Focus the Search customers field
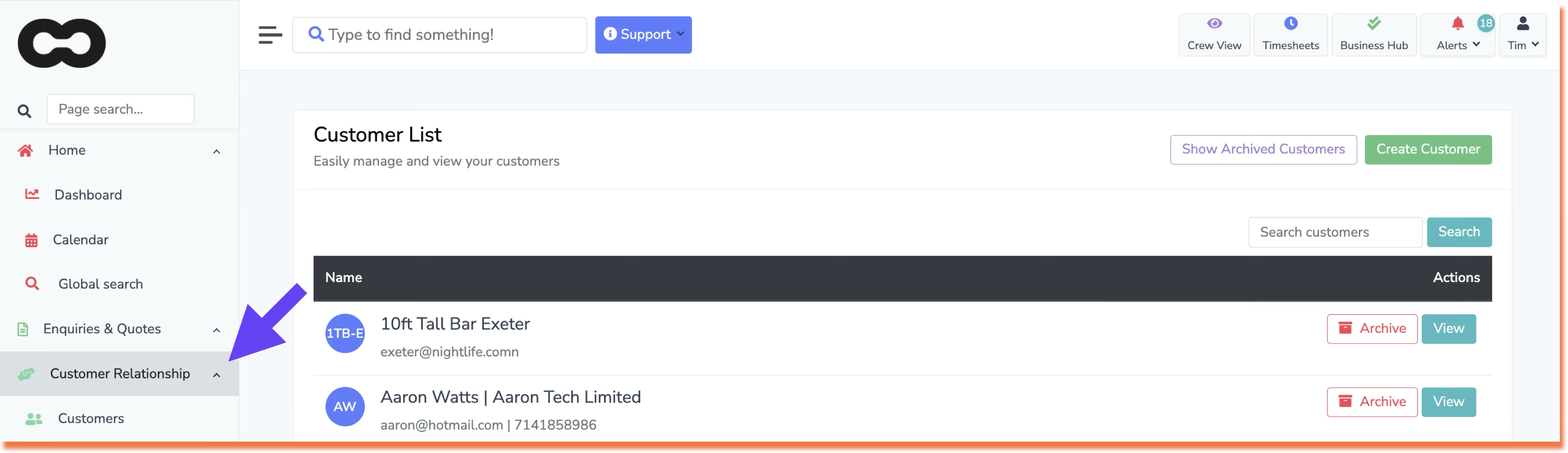This screenshot has width=1568, height=453. tap(1334, 232)
